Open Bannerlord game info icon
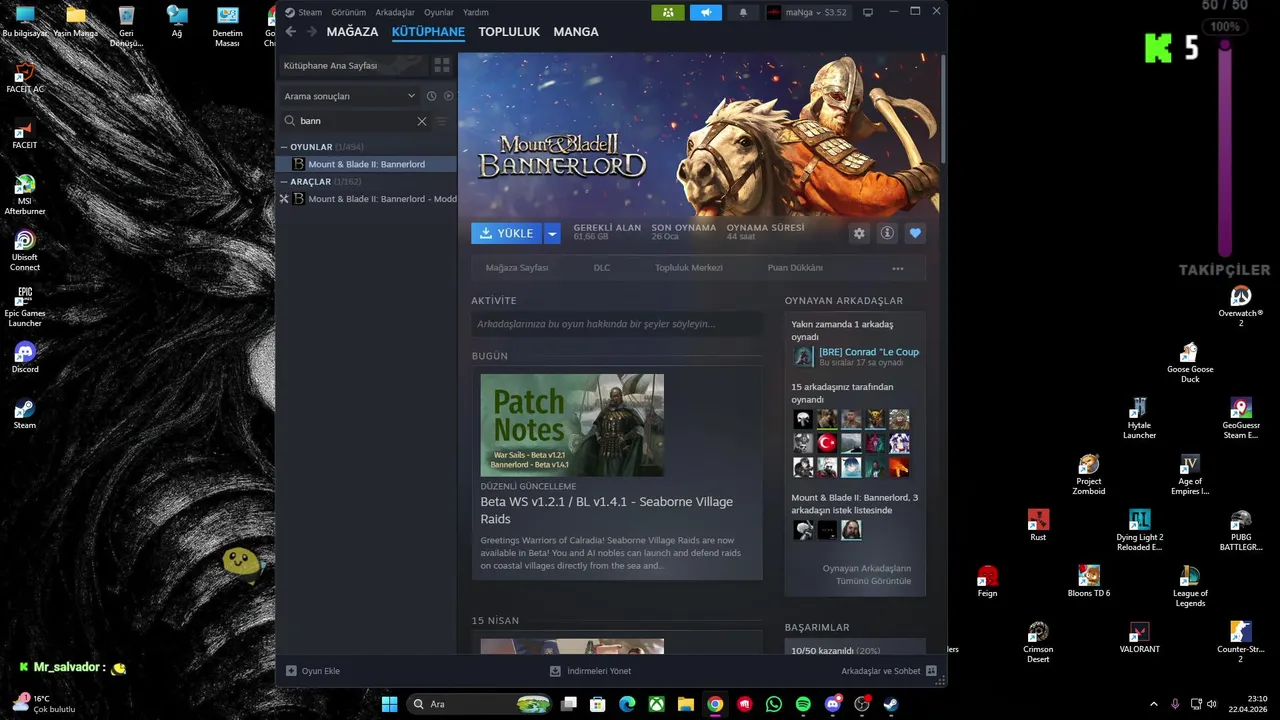This screenshot has width=1280, height=720. 887,233
